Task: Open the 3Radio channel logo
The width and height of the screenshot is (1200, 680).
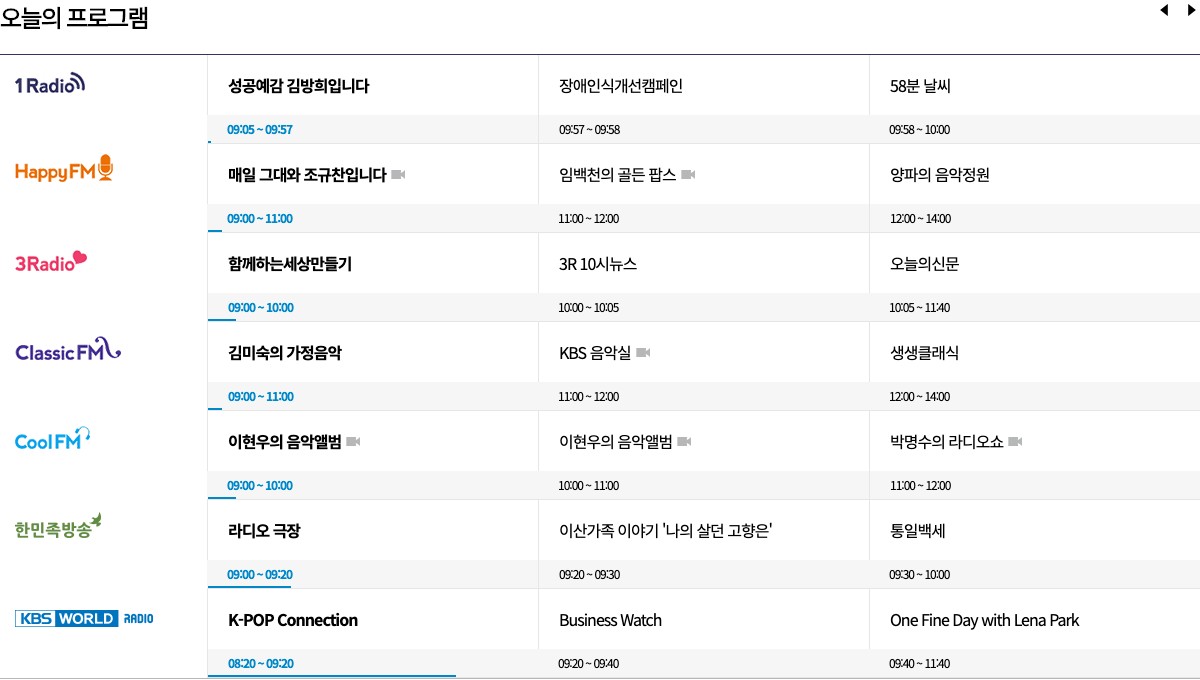Action: (x=51, y=262)
